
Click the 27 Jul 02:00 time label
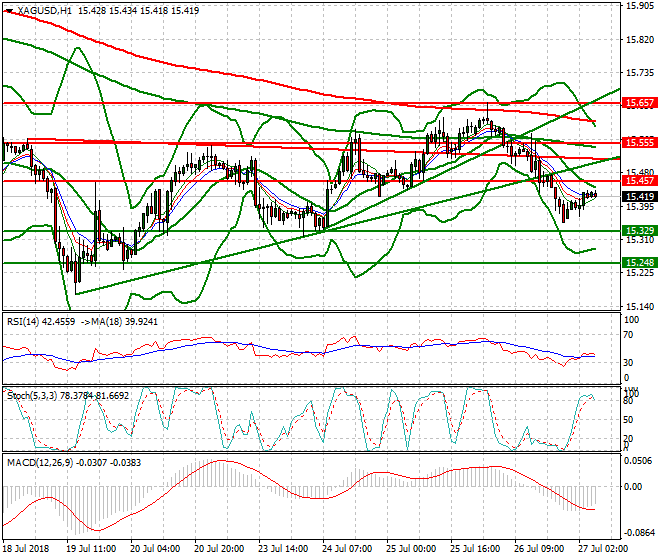coord(603,549)
